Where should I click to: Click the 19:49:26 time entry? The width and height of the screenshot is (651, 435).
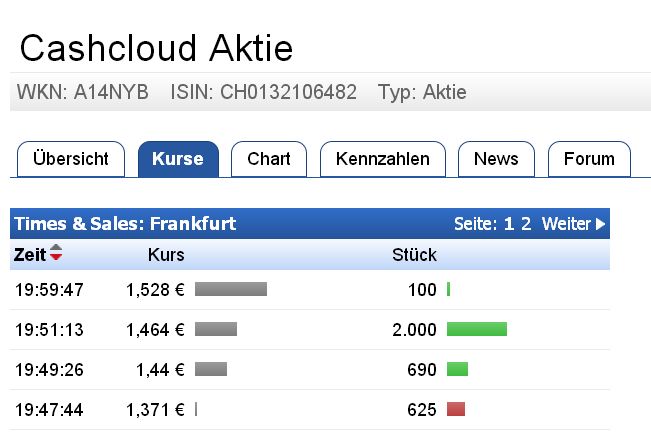click(x=48, y=369)
